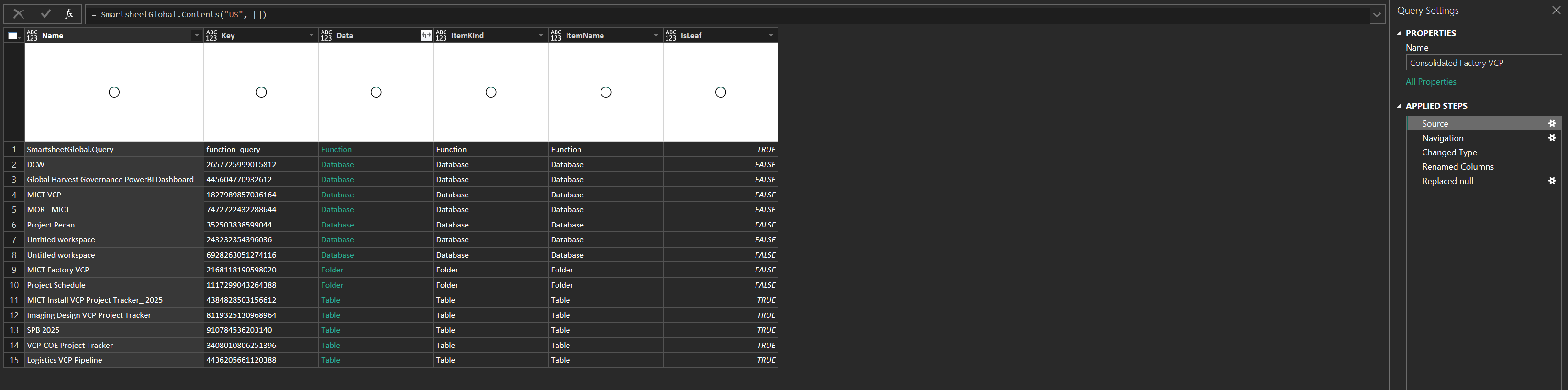Open Table link for Logistics VCP Pipeline
The image size is (1568, 390).
pos(331,360)
